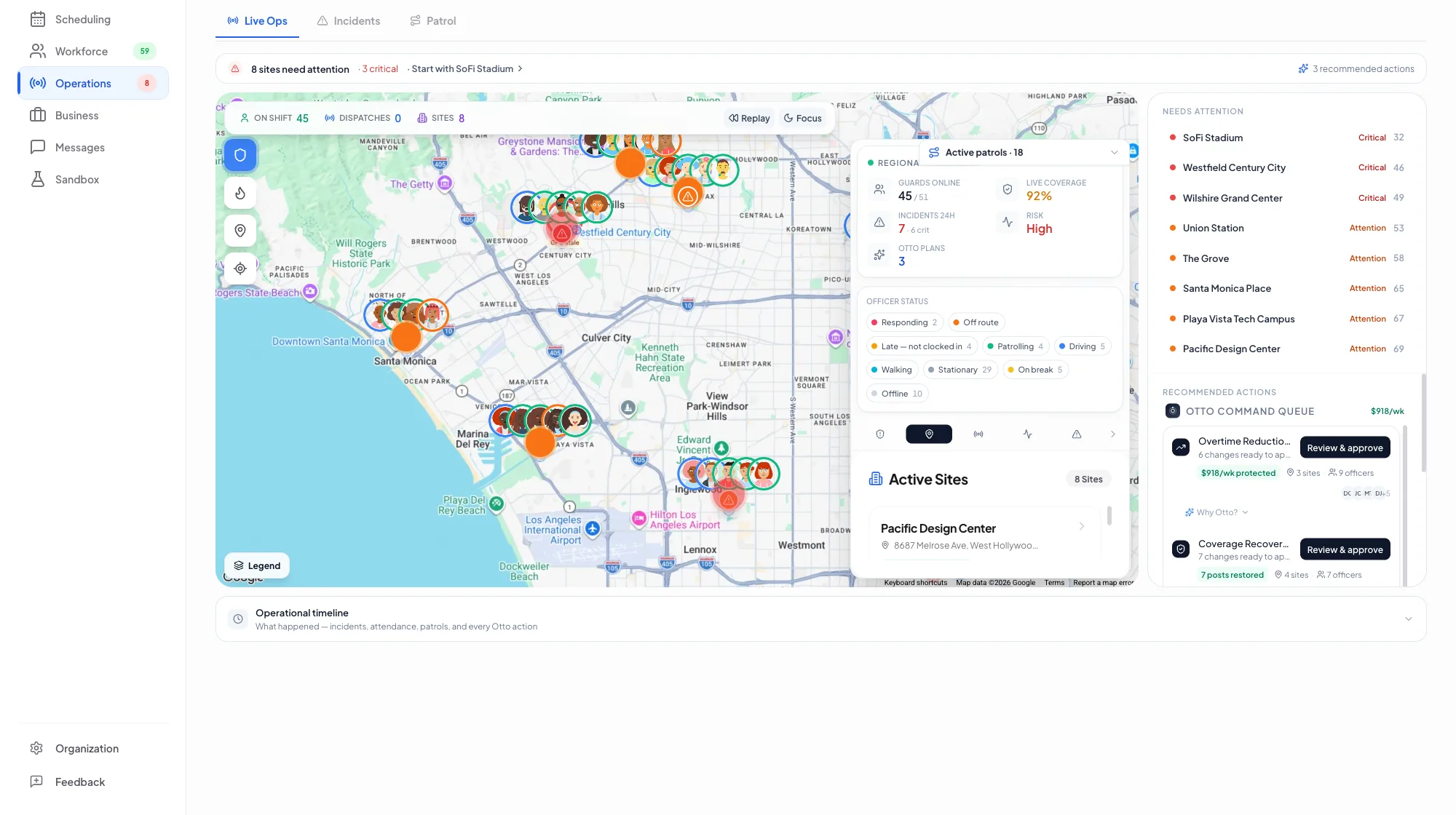
Task: Toggle the Stationary status filter
Action: [960, 370]
